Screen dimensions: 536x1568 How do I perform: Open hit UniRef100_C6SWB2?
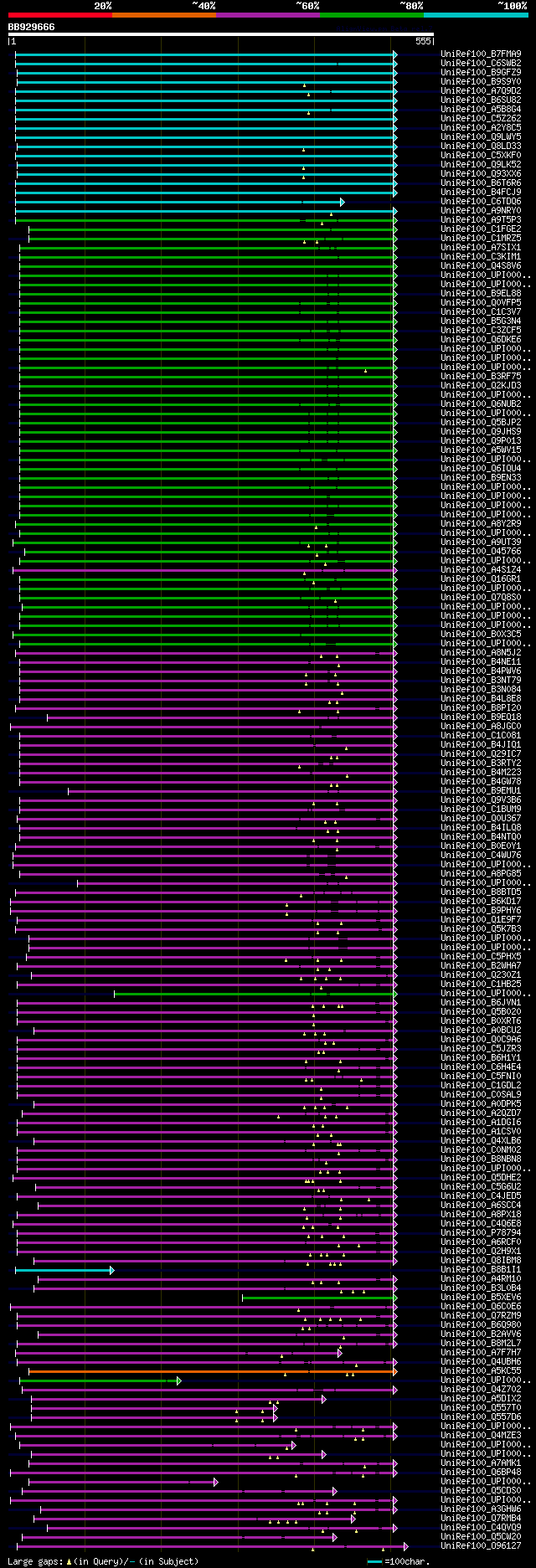pyautogui.click(x=481, y=64)
